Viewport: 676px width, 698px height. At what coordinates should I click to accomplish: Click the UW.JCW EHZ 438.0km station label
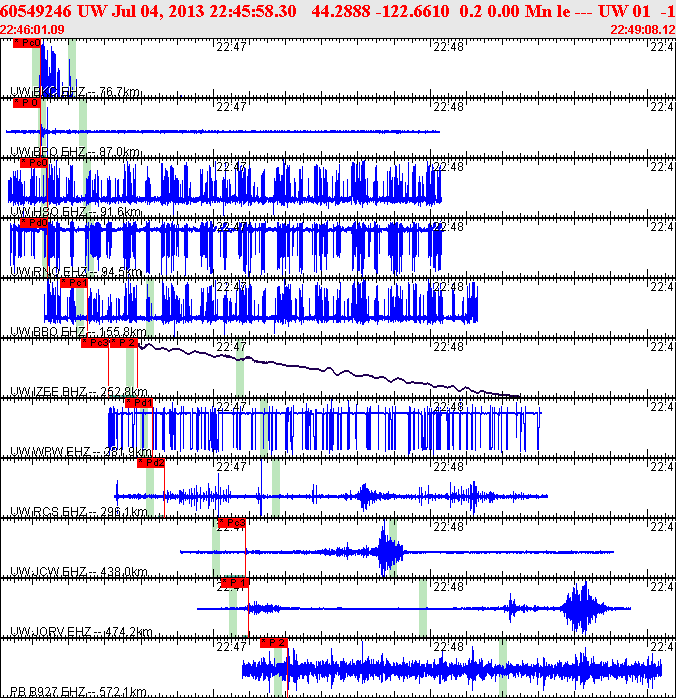point(79,572)
